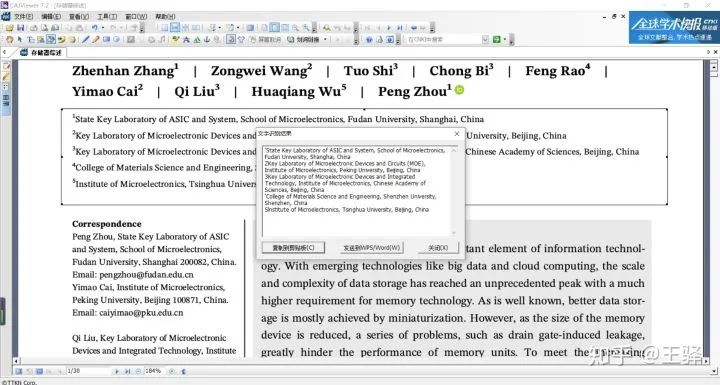Click the Correspondence heading

pyautogui.click(x=107, y=224)
